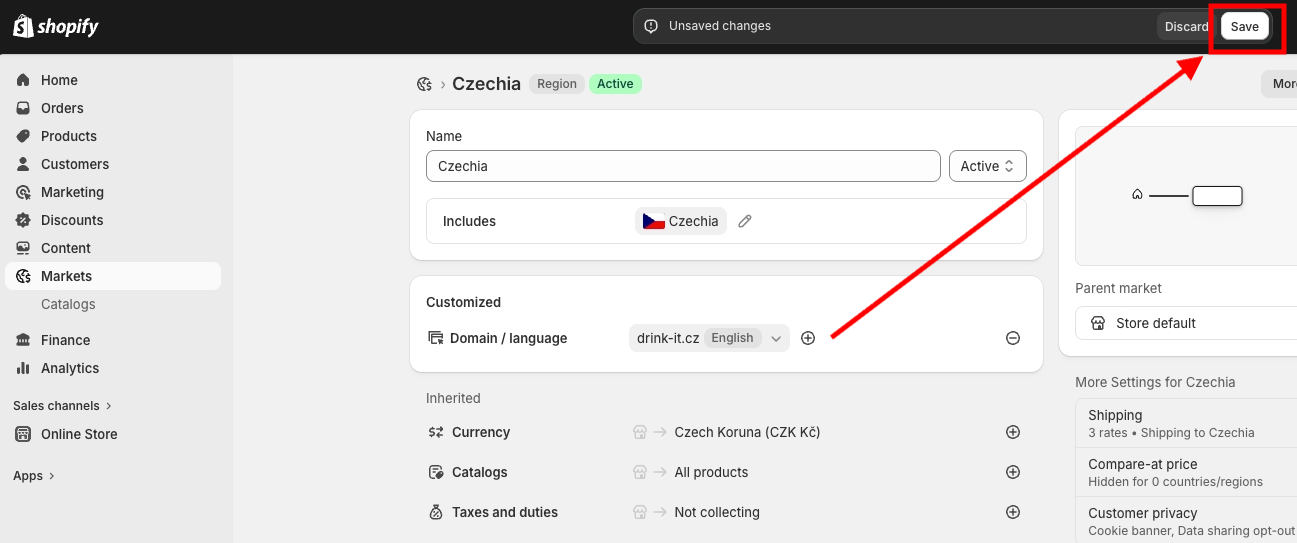Viewport: 1297px width, 543px height.
Task: Remove Domain / language customization minus icon
Action: (1012, 338)
